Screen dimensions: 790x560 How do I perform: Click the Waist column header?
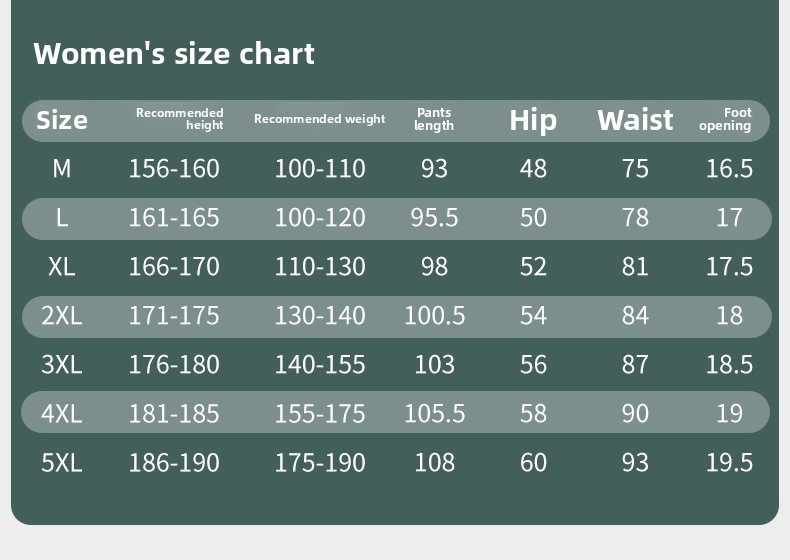[x=635, y=120]
